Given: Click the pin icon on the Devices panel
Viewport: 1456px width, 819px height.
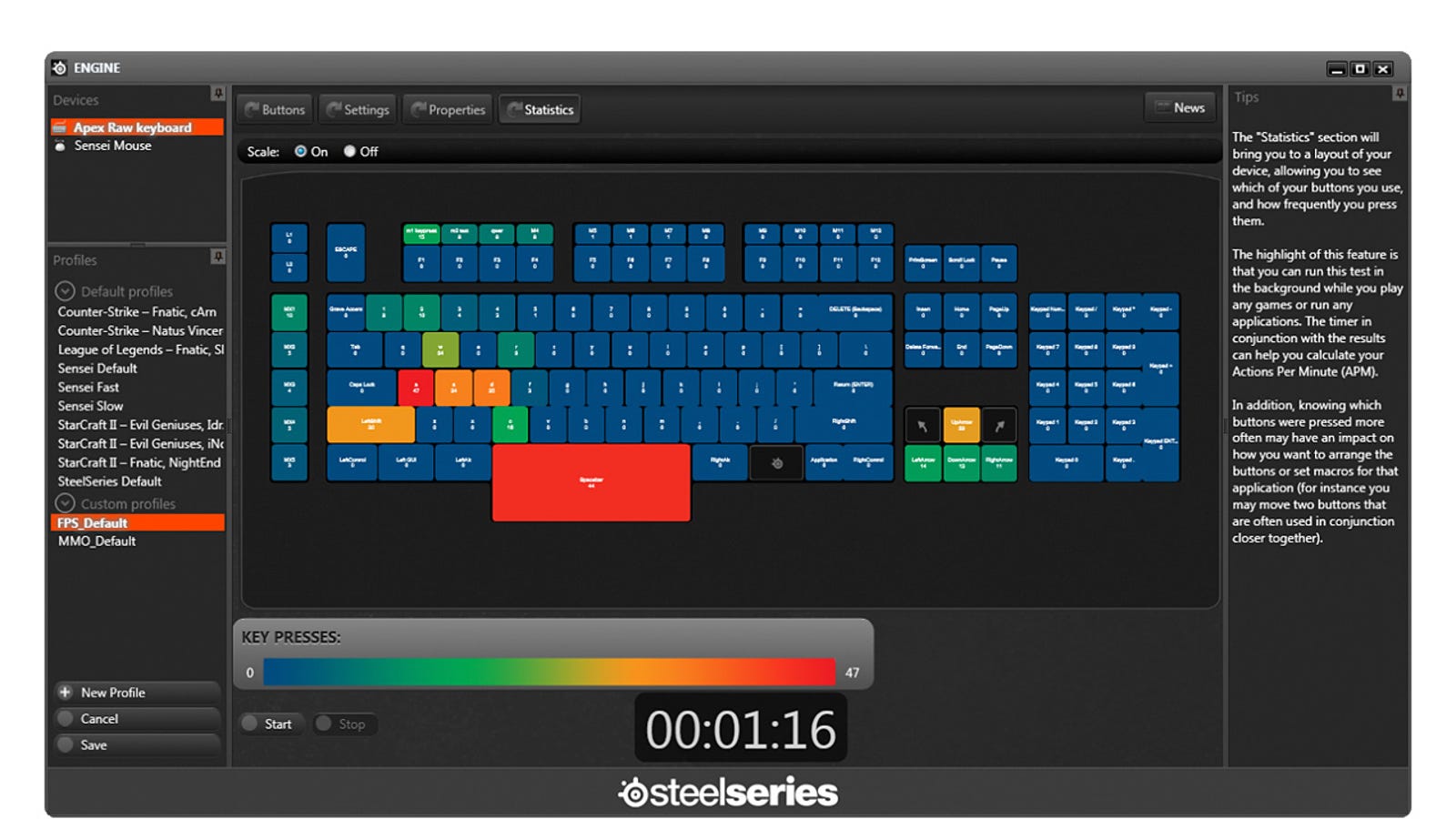Looking at the screenshot, I should (x=217, y=94).
